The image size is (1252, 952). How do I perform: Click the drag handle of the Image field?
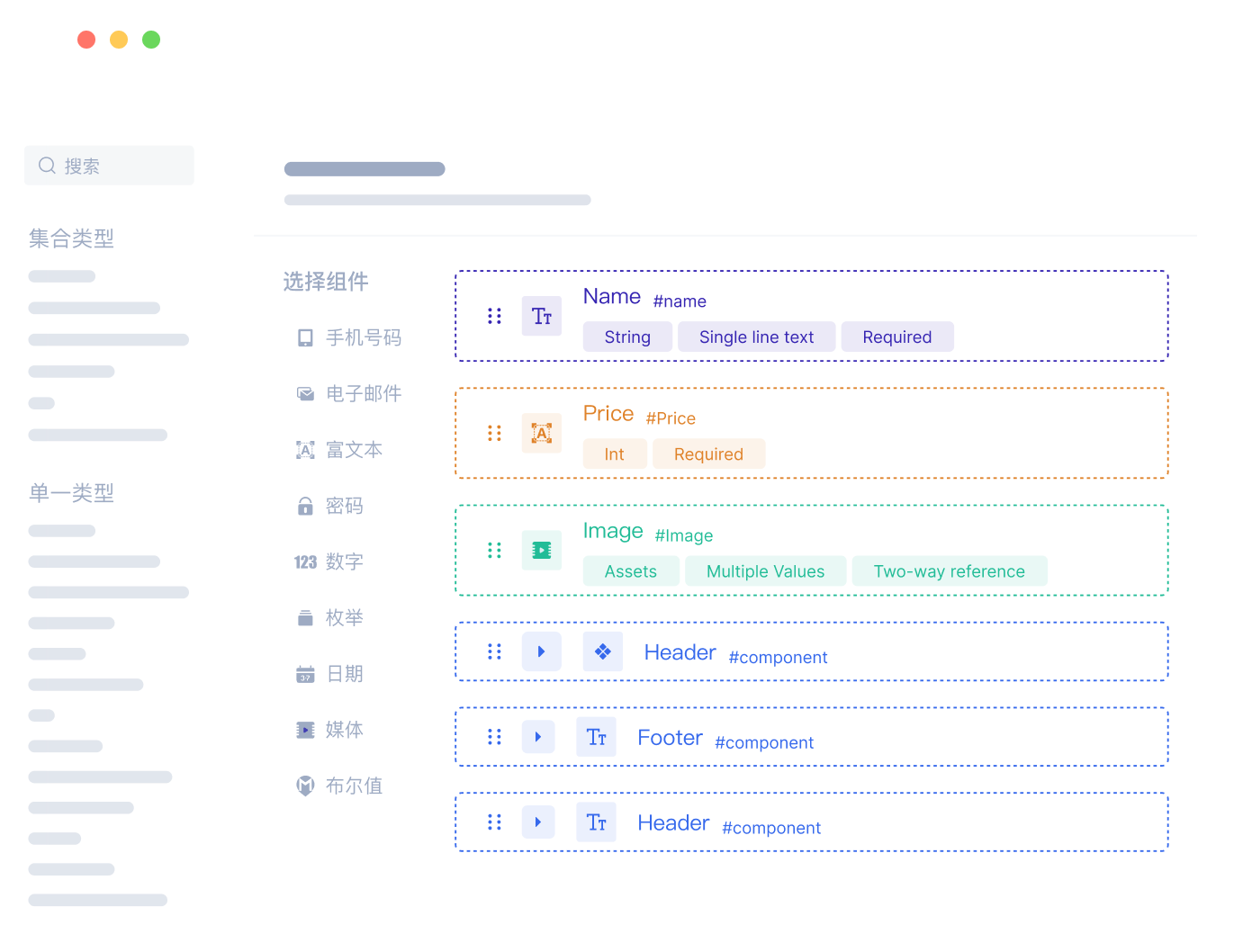click(494, 550)
